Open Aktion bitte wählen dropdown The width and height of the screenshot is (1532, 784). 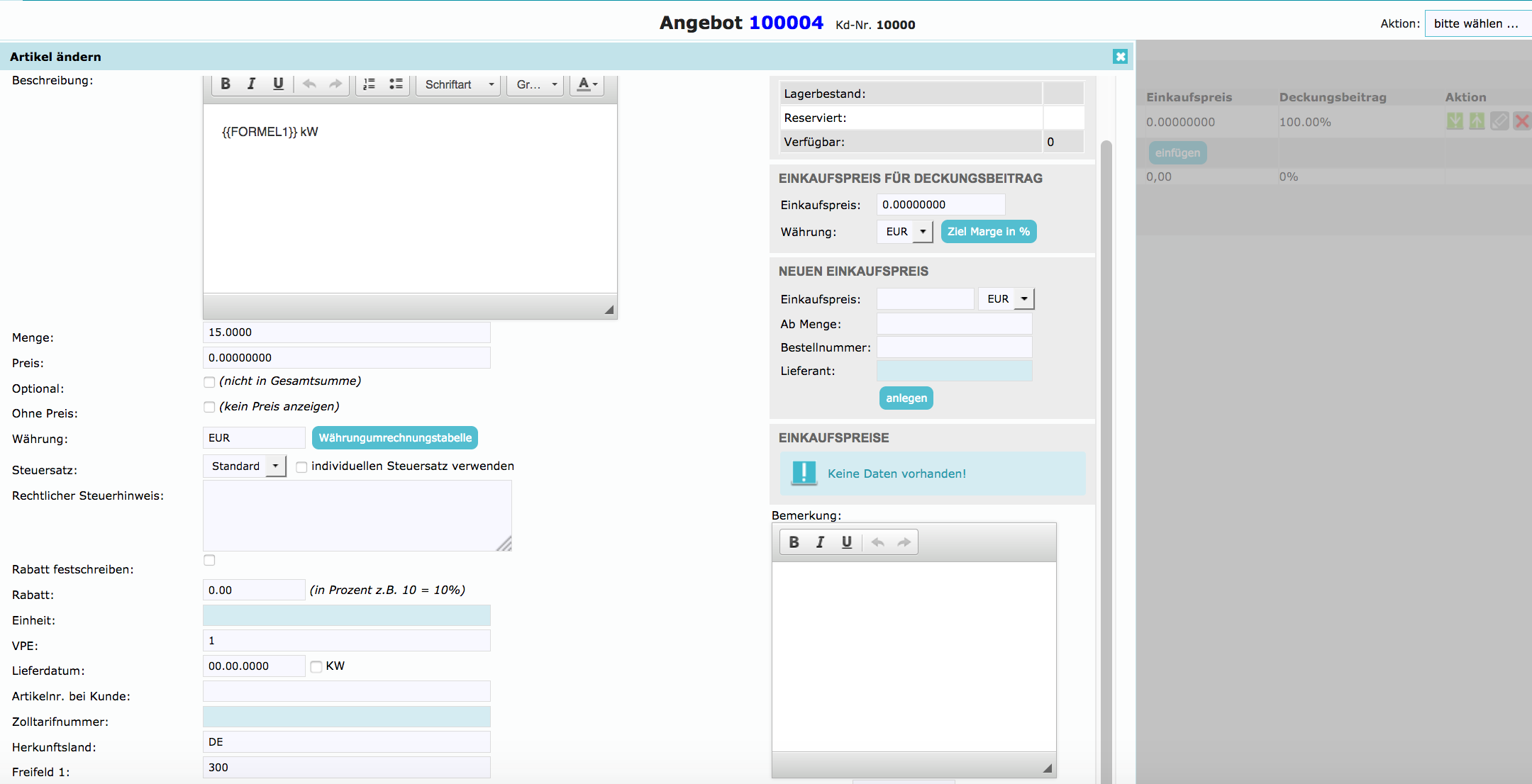(1477, 23)
